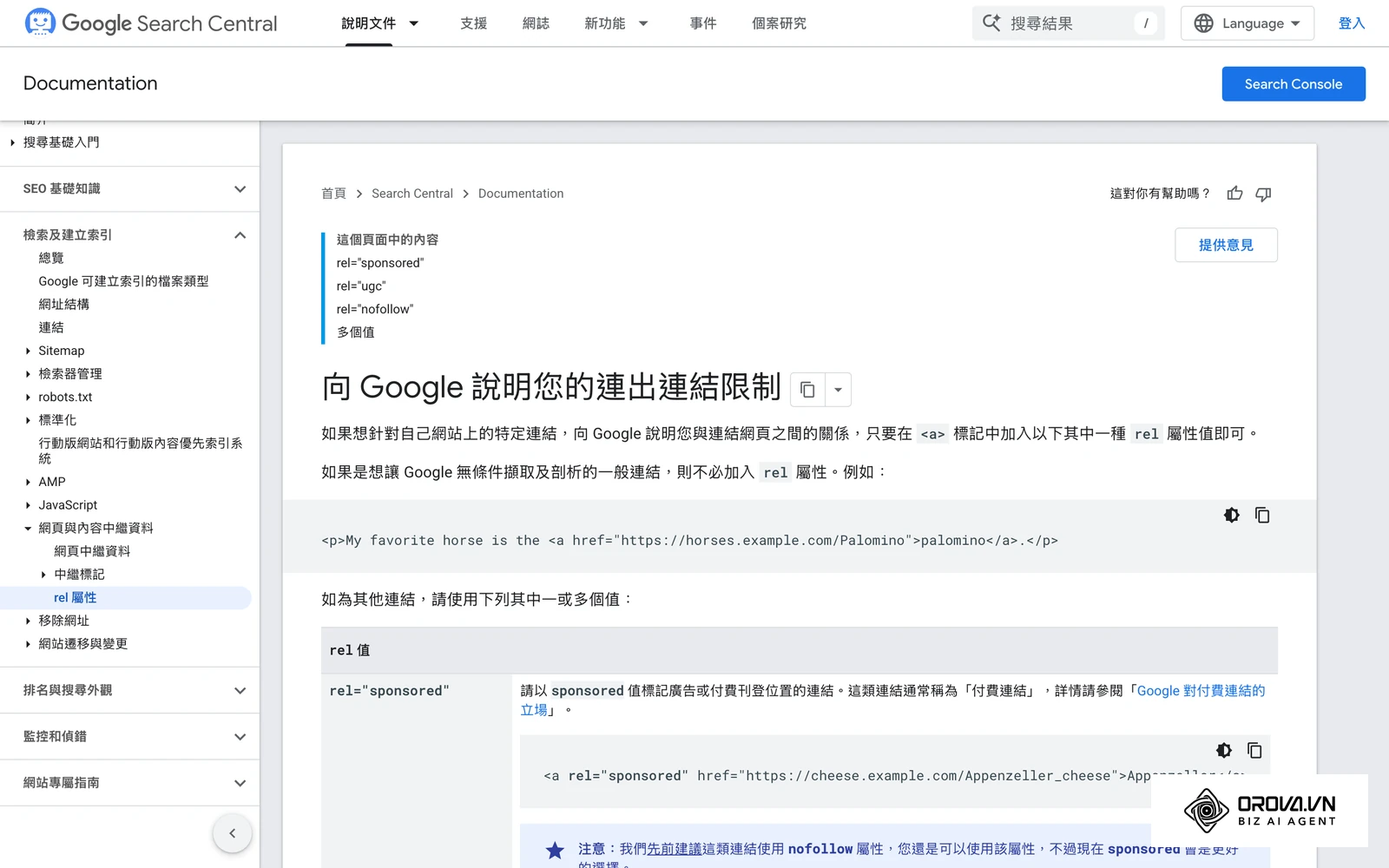Click the globe Language selector
The image size is (1389, 868).
(x=1247, y=23)
